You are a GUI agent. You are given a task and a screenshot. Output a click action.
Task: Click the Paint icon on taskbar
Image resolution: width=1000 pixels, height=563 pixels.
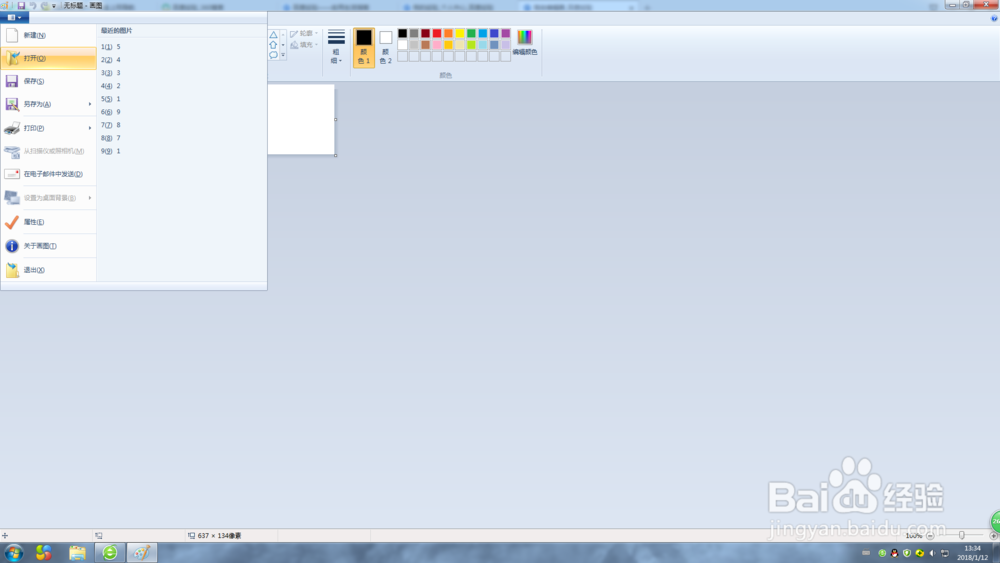[142, 552]
